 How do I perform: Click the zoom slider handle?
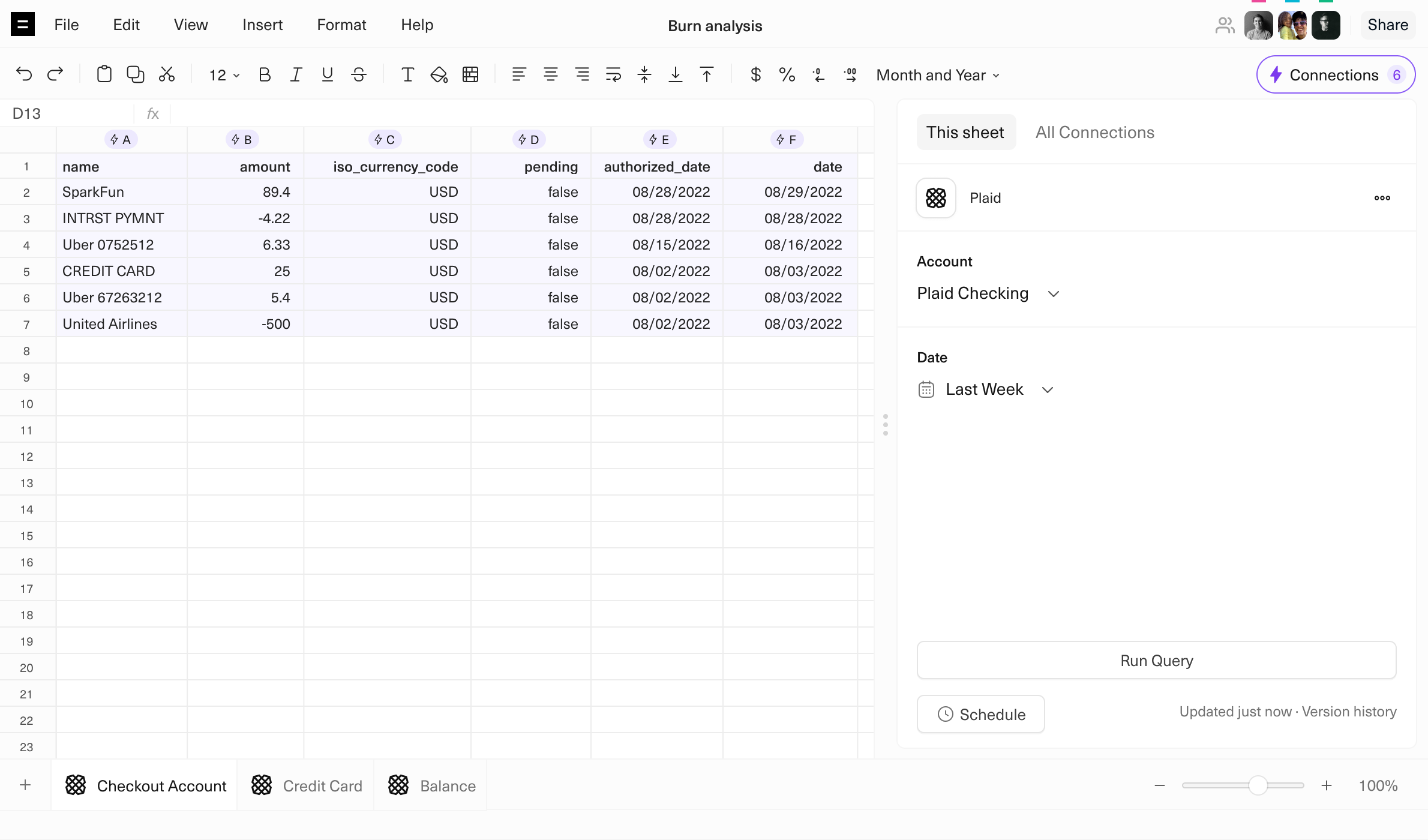tap(1258, 785)
